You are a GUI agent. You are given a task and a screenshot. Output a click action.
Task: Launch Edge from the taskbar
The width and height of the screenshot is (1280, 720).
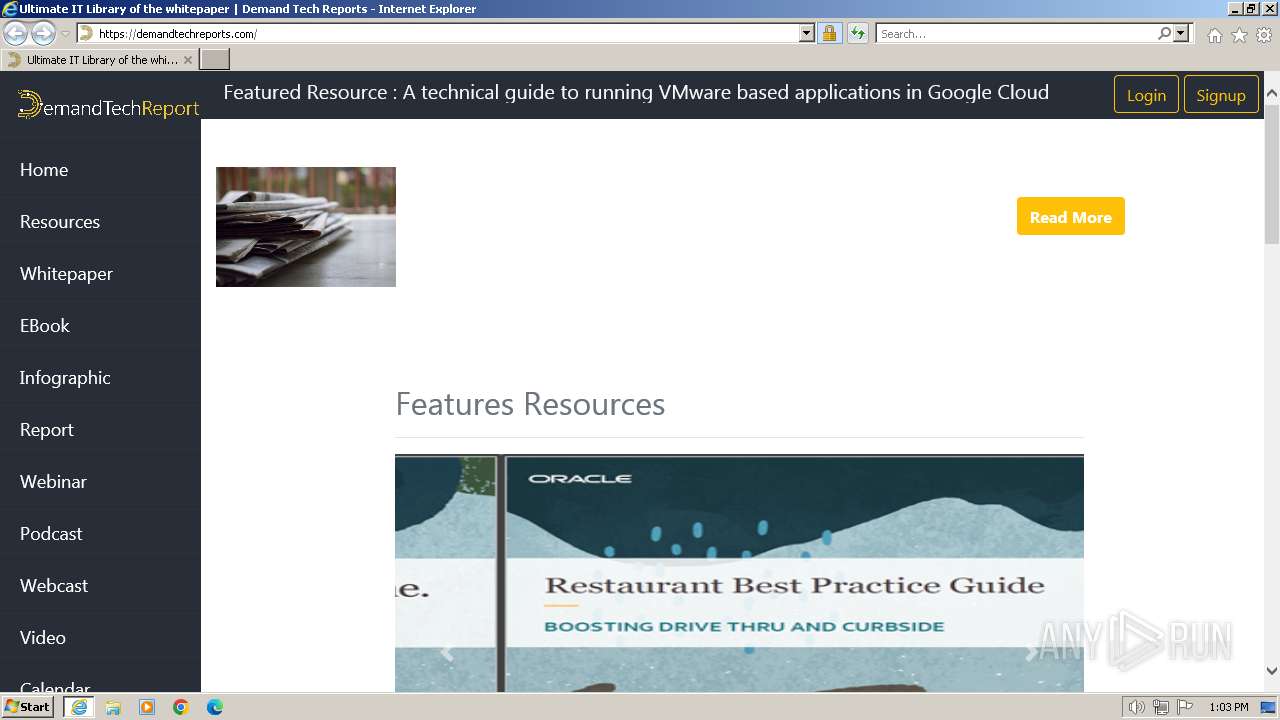[x=215, y=707]
